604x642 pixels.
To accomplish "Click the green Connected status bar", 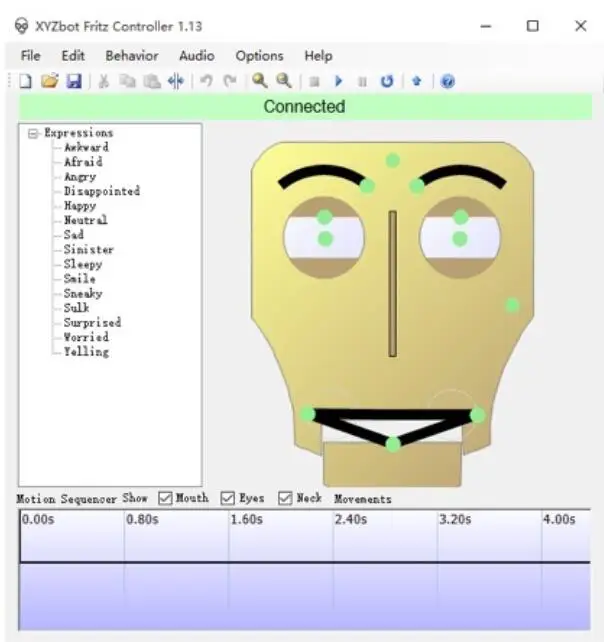I will [x=305, y=106].
